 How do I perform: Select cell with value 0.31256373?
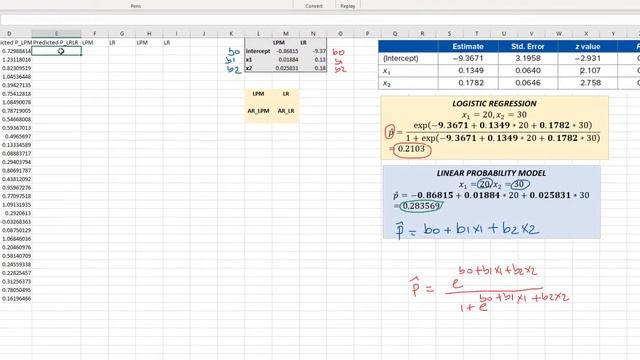click(x=16, y=282)
